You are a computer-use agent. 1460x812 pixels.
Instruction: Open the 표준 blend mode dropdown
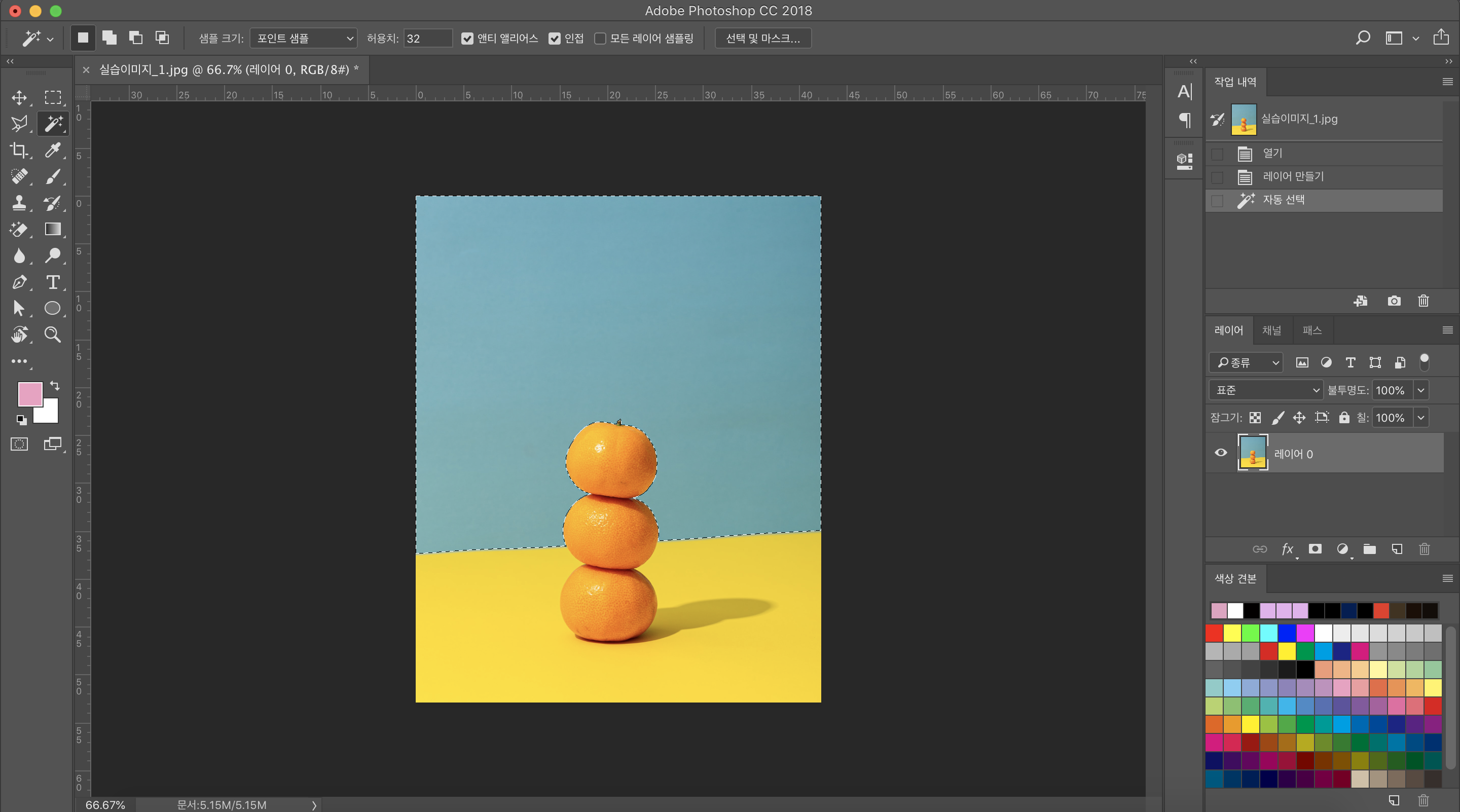(1266, 390)
